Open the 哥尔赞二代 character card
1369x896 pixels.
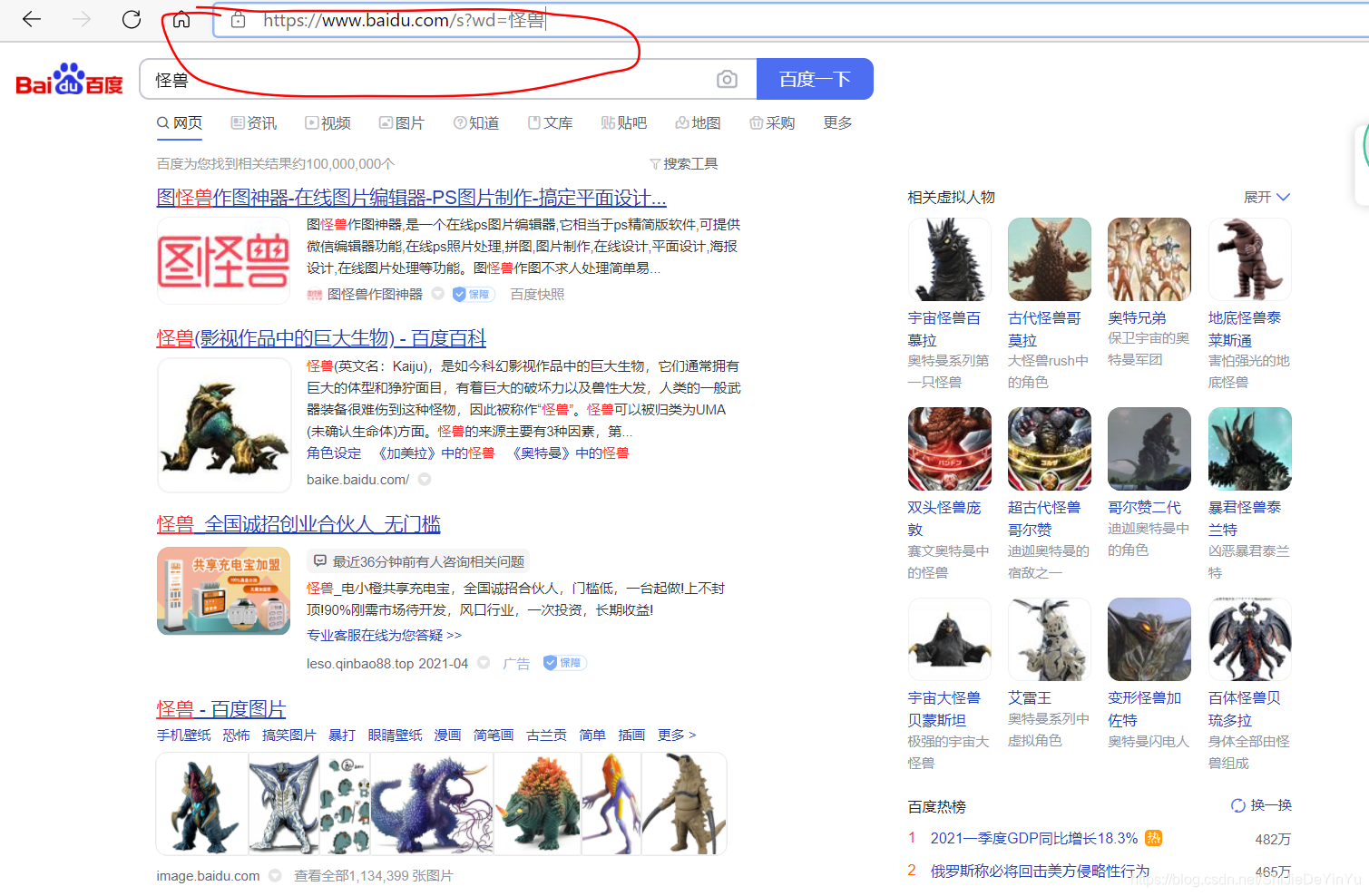point(1149,483)
